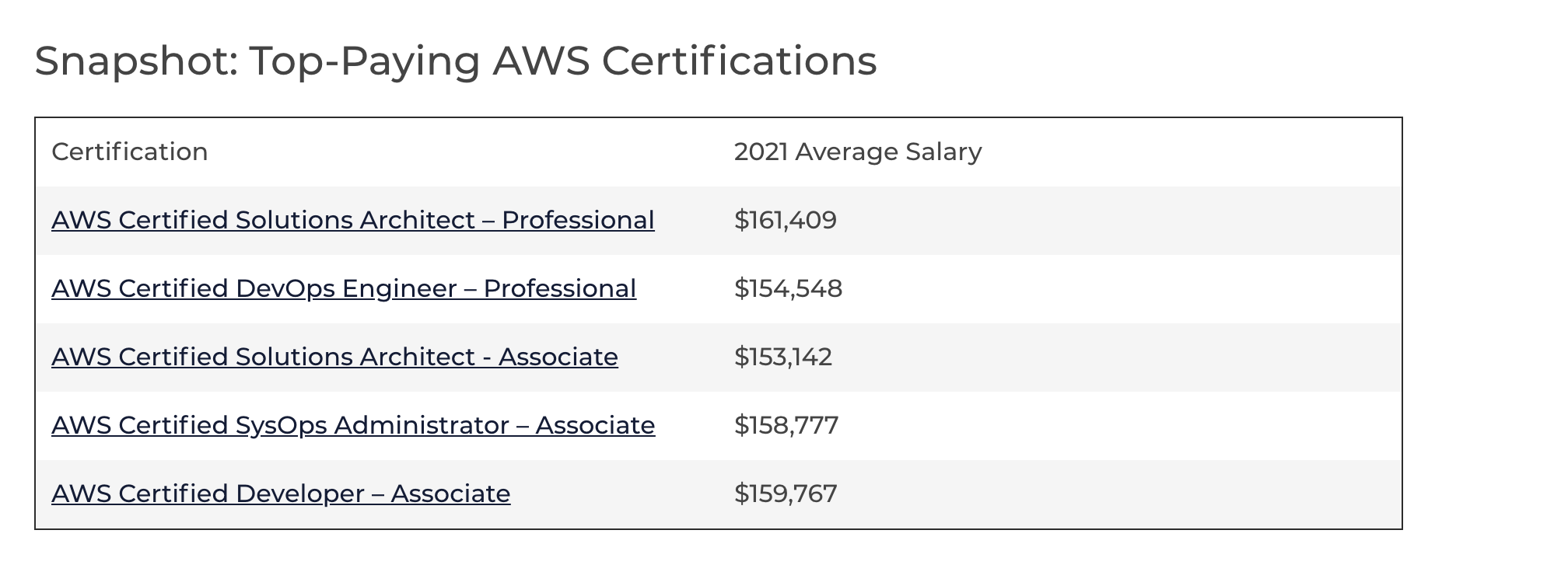The height and width of the screenshot is (572, 1568).
Task: Click the word "Snapshot:" in the heading
Action: click(136, 61)
